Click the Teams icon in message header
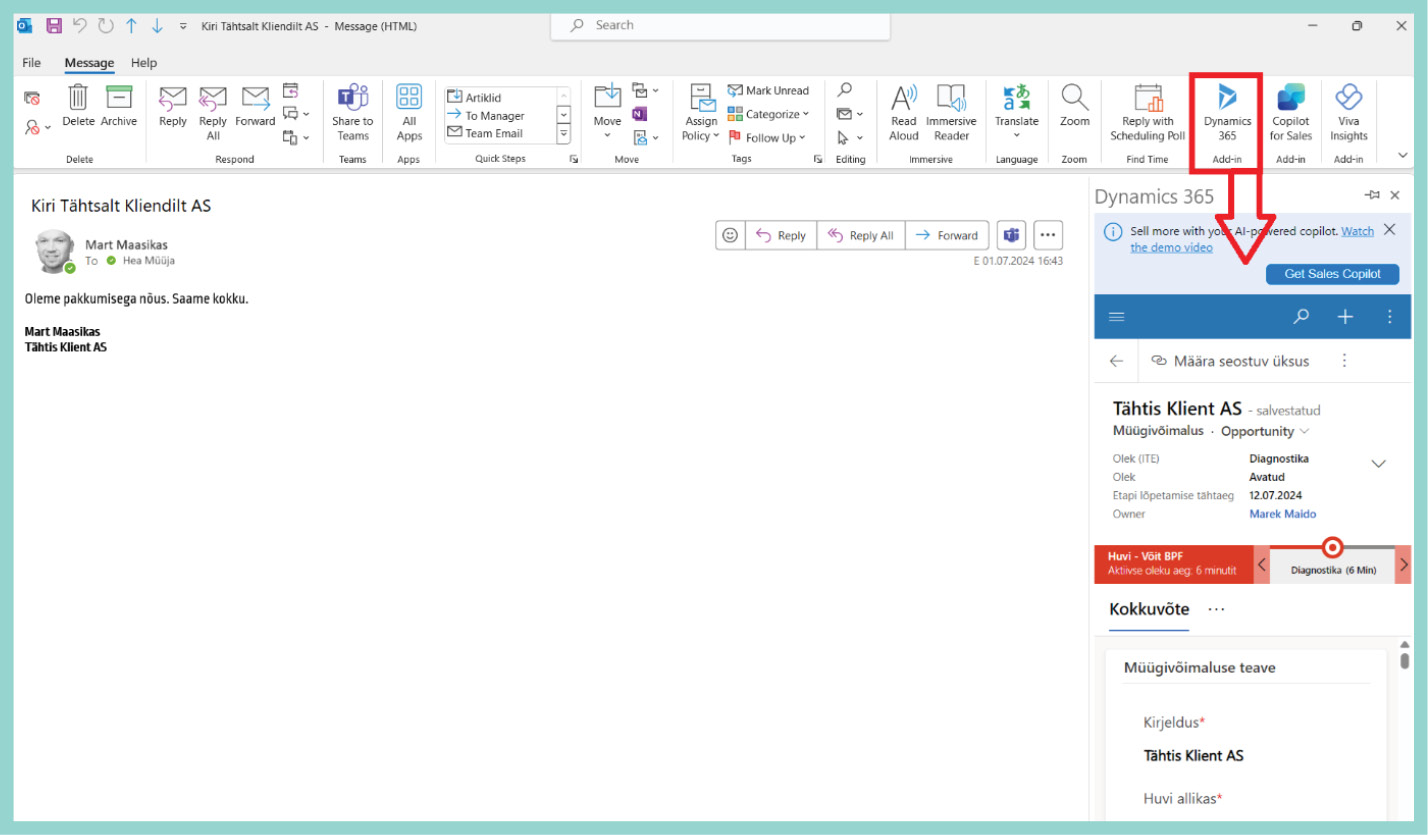This screenshot has width=1428, height=835. pyautogui.click(x=1011, y=235)
